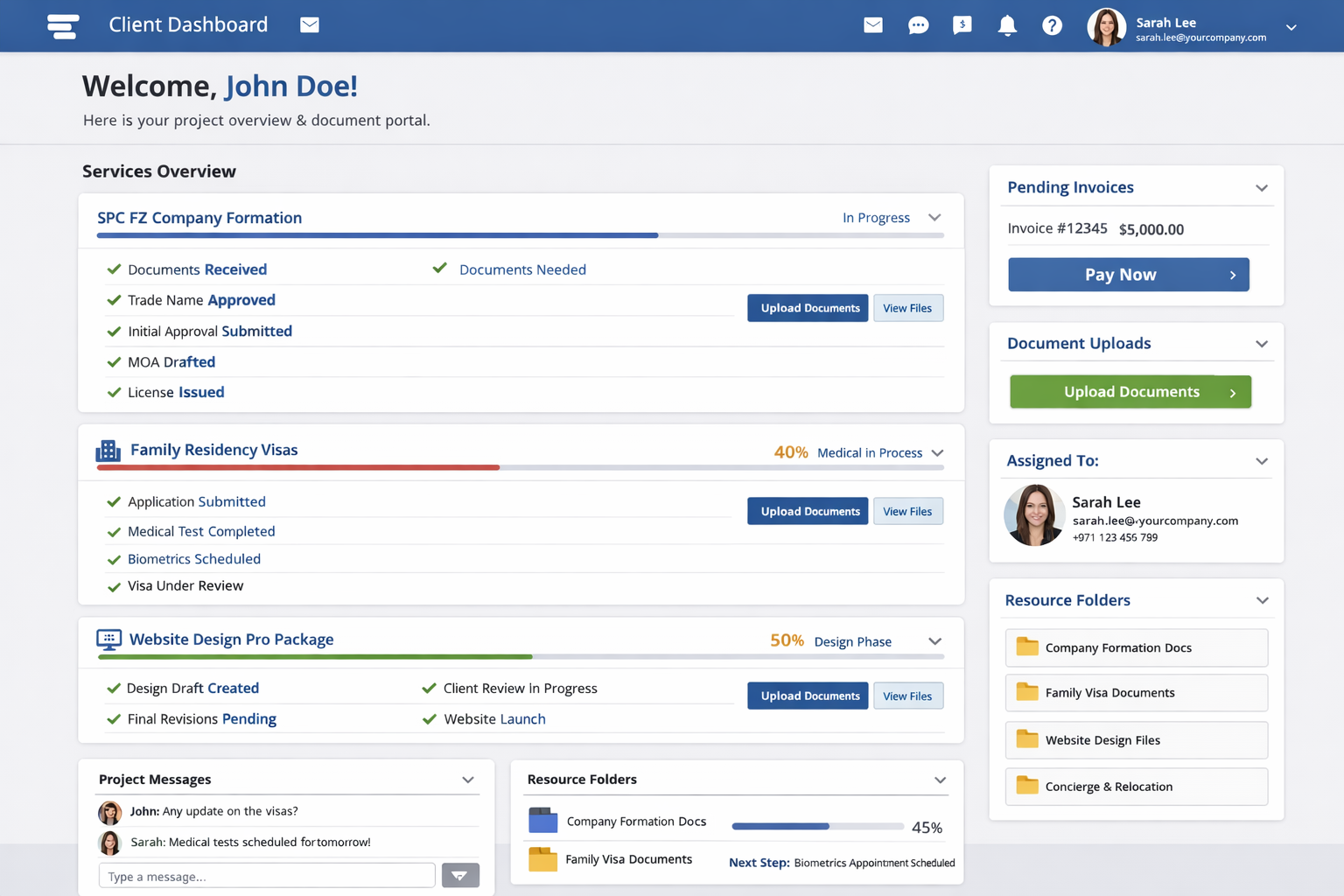Collapse the Project Messages panel
1344x896 pixels.
(x=468, y=779)
